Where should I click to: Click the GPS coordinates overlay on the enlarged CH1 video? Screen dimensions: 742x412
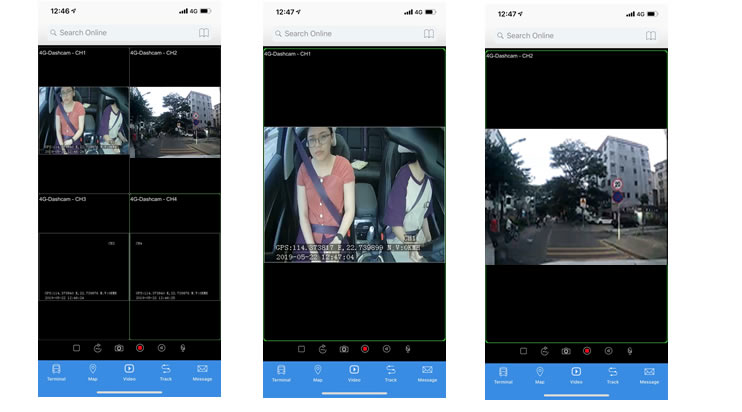coord(348,247)
